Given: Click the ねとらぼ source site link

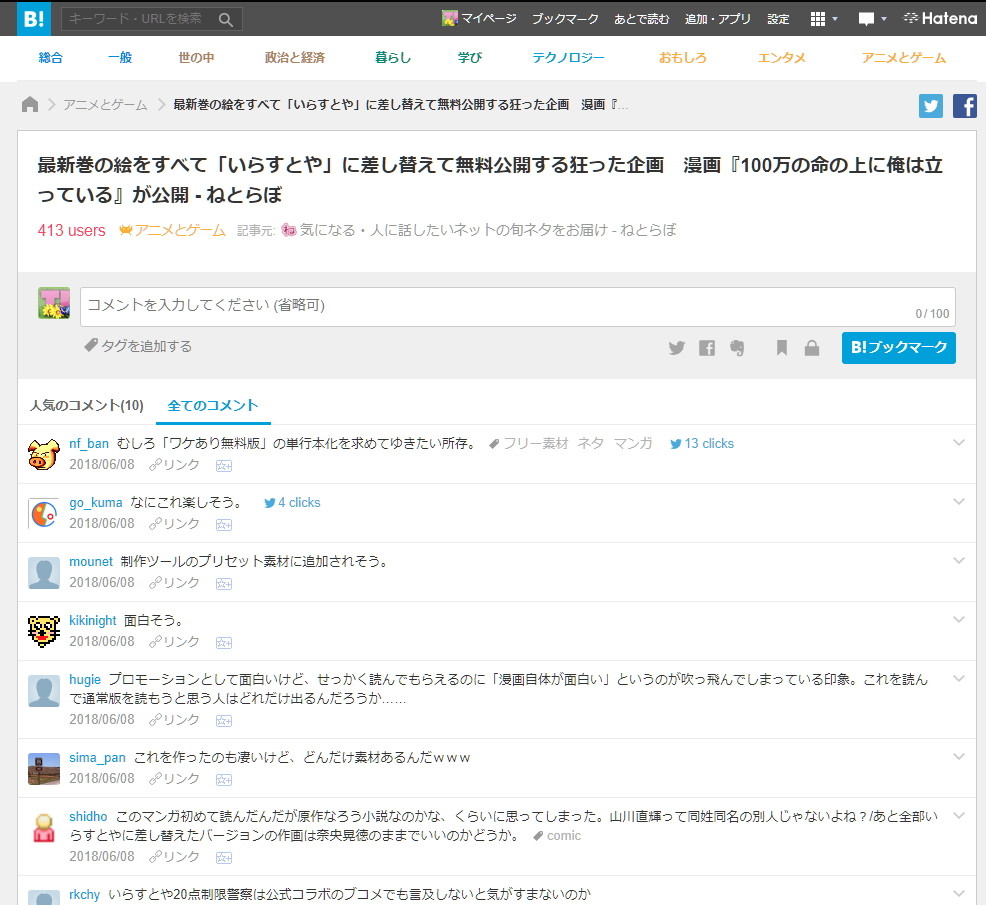Looking at the screenshot, I should tap(479, 230).
